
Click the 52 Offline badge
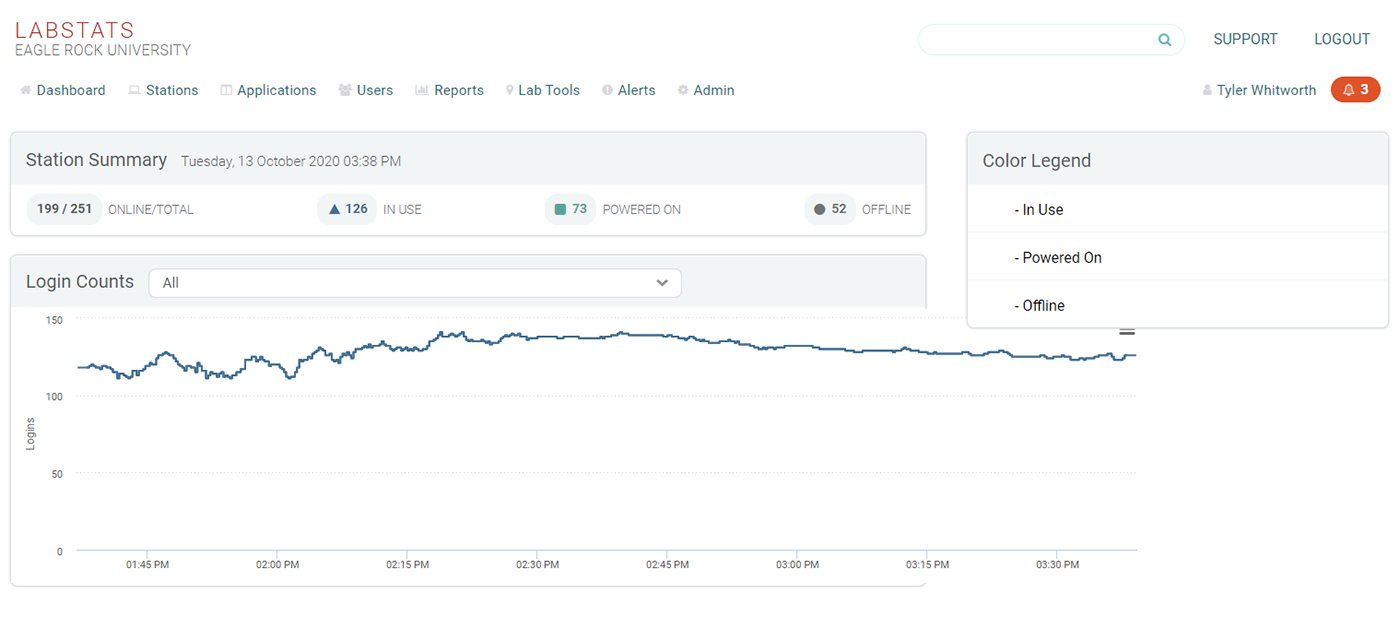830,210
